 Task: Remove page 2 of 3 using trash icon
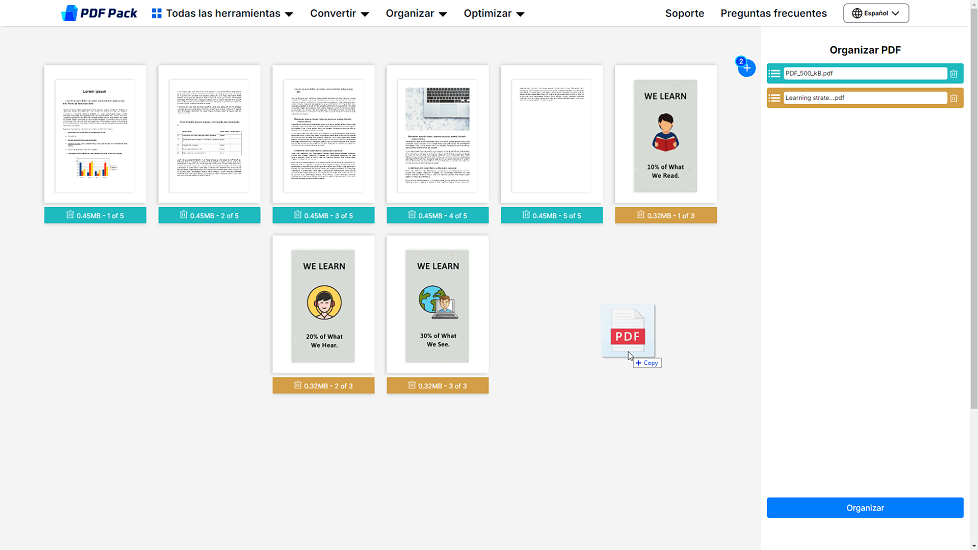point(298,385)
